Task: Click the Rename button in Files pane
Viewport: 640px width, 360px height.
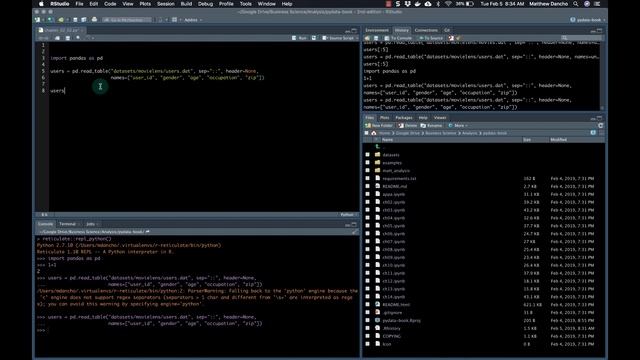Action: click(431, 126)
